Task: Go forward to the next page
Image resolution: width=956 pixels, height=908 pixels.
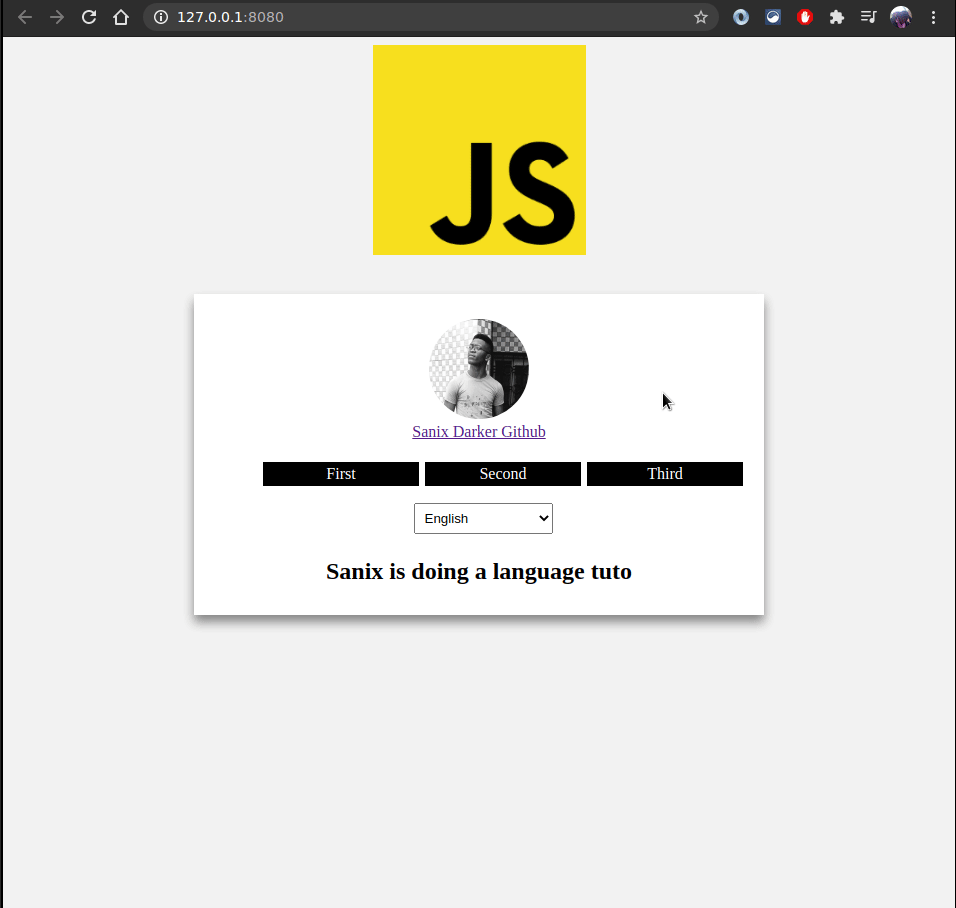Action: click(57, 17)
